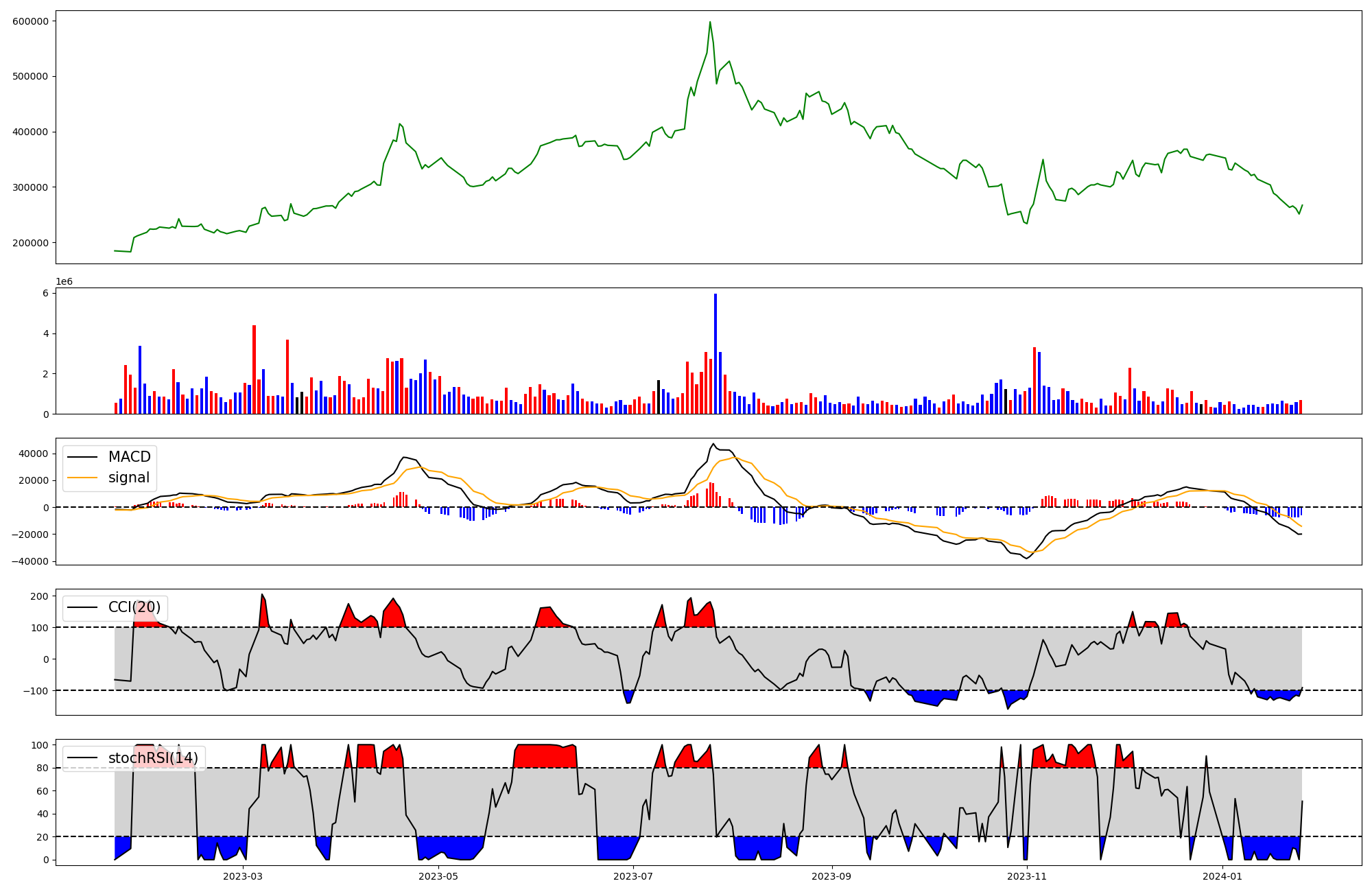Click the 2023-09 x-axis date label

(831, 876)
